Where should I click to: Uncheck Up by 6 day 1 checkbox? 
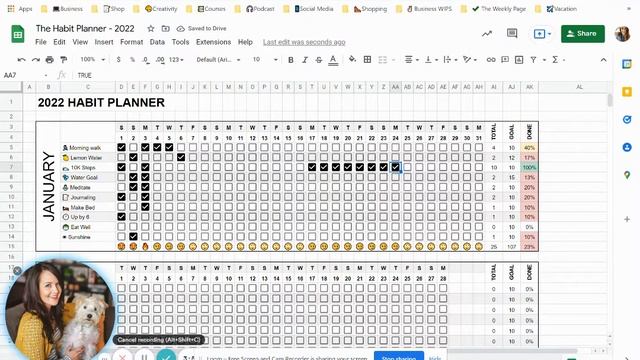tap(121, 217)
